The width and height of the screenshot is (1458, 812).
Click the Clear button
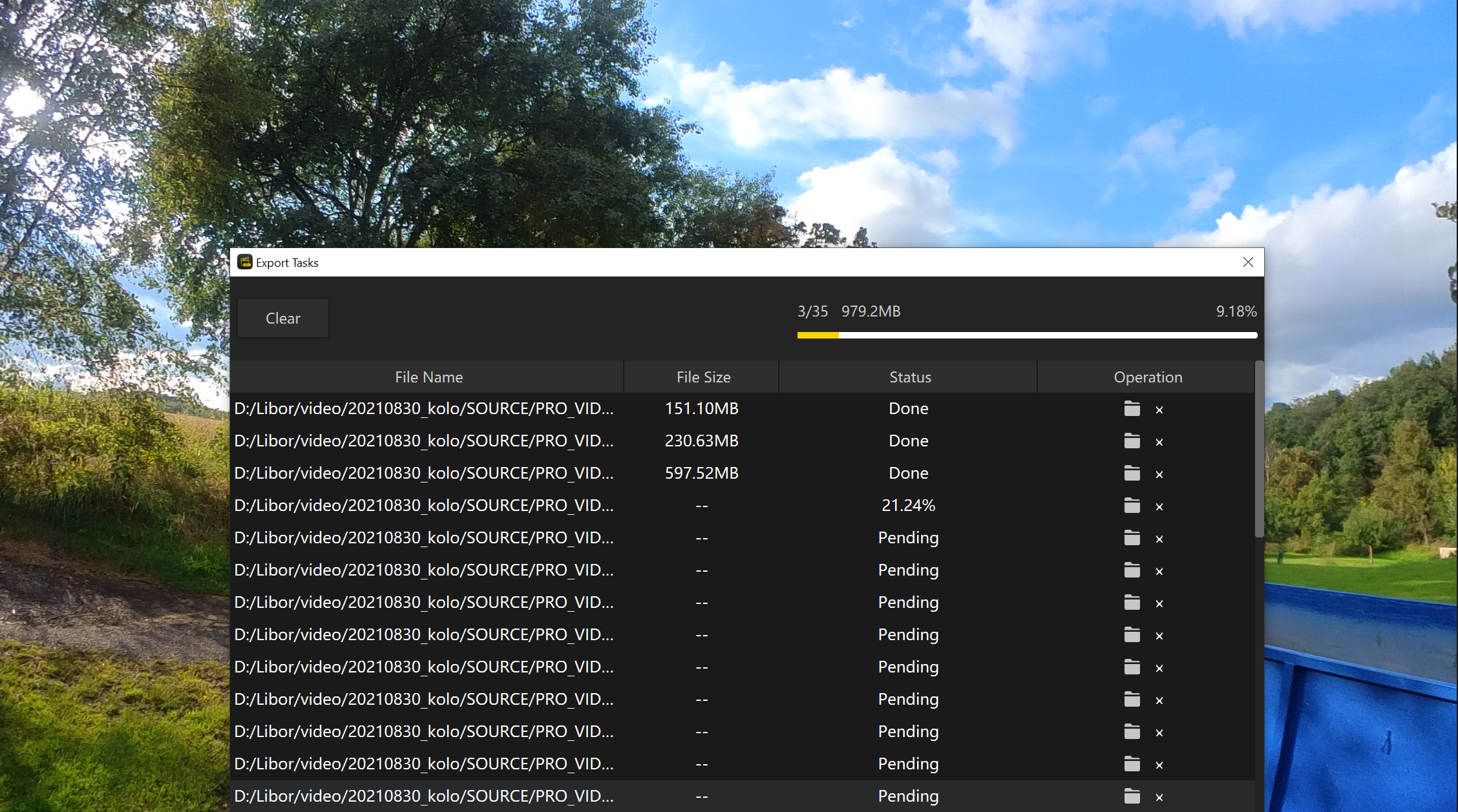coord(283,318)
